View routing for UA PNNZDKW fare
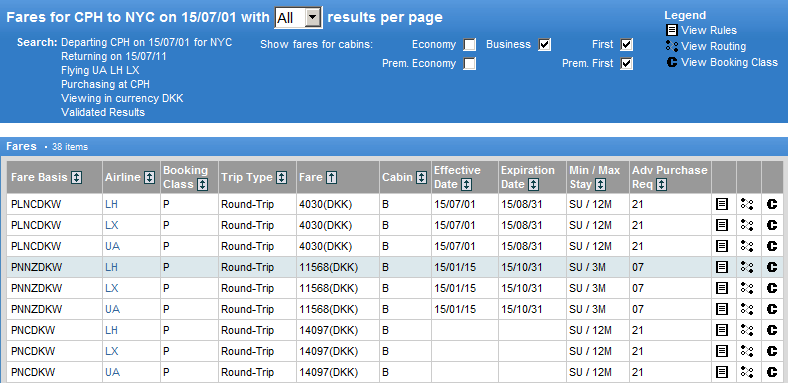The height and width of the screenshot is (383, 788). click(747, 309)
